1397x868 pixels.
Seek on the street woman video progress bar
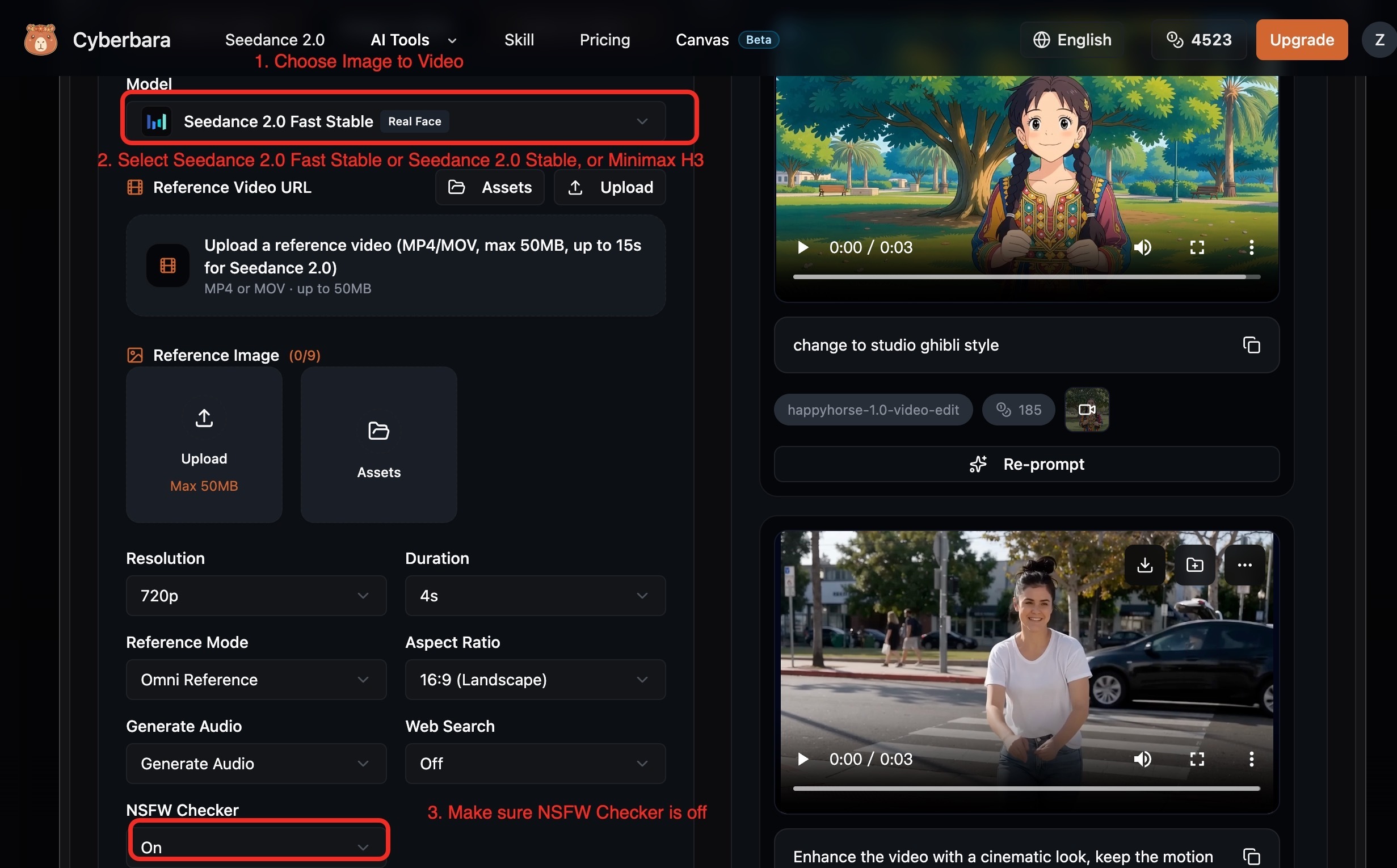click(1026, 789)
